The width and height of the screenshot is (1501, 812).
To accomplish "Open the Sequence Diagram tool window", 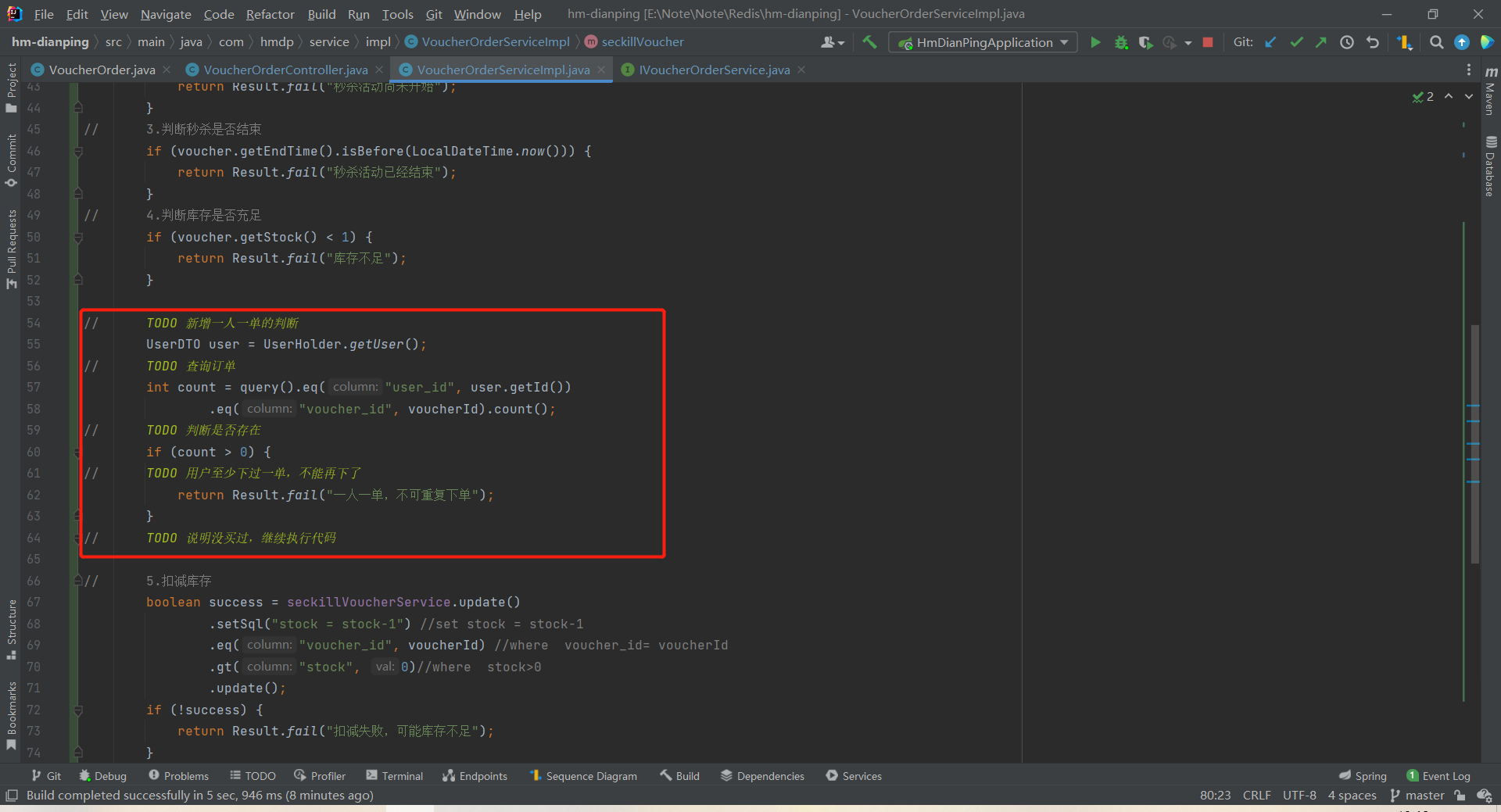I will point(583,775).
